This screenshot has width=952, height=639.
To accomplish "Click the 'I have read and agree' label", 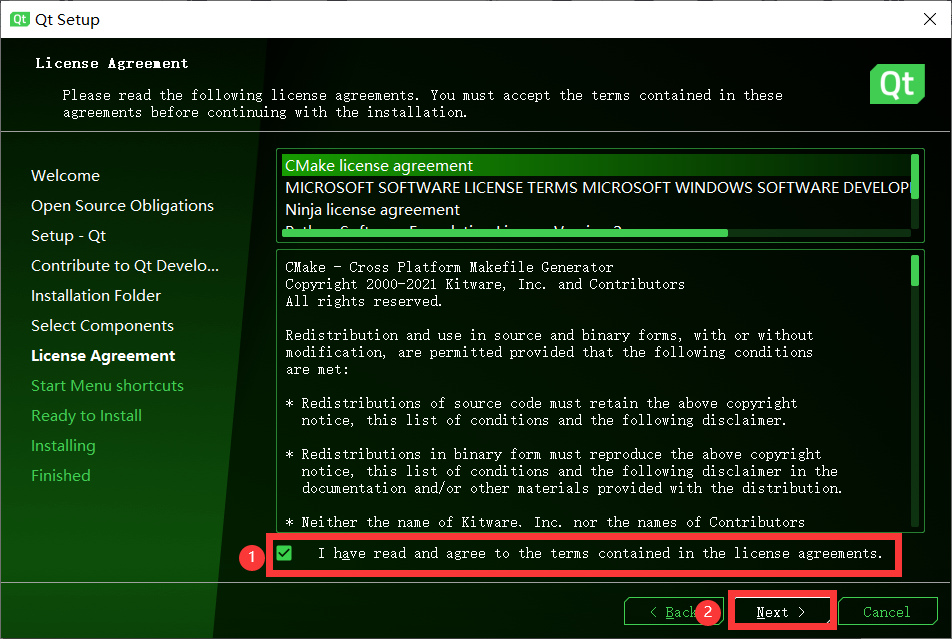I will tap(600, 553).
